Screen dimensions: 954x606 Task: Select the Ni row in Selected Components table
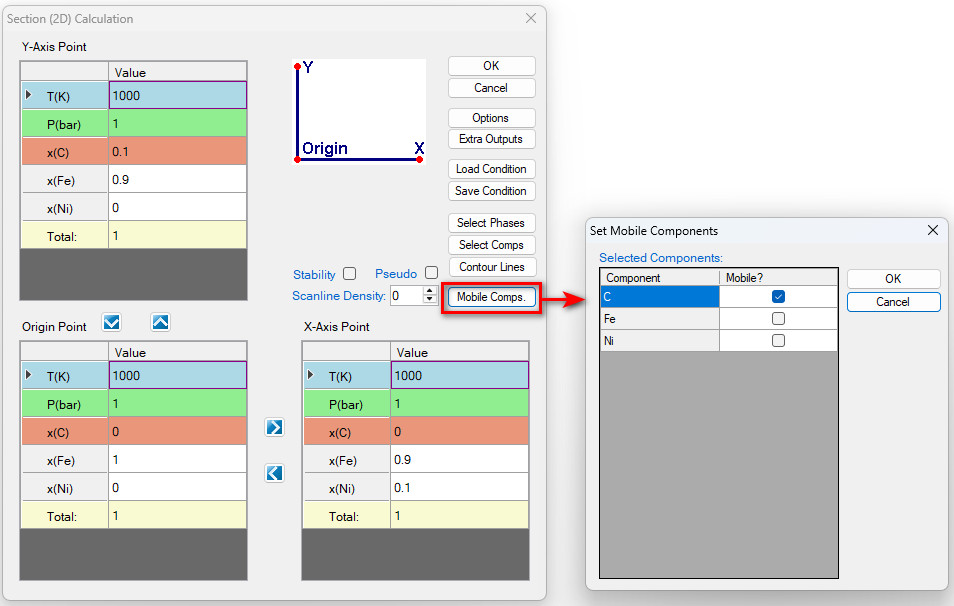pyautogui.click(x=659, y=341)
